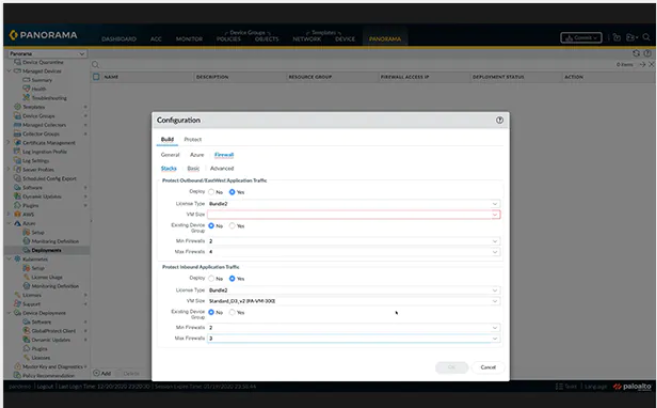The height and width of the screenshot is (408, 657).
Task: Switch to the Advanced sub-tab
Action: 221,168
